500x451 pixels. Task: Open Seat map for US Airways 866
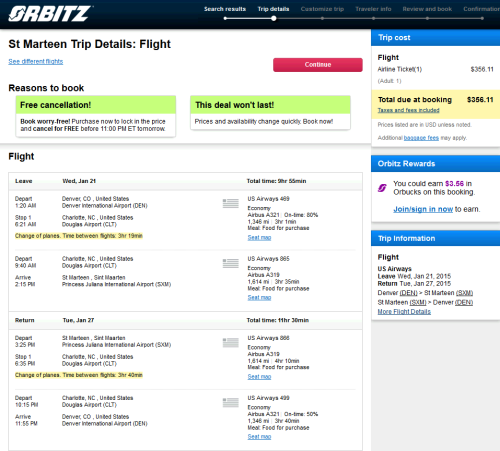pos(259,376)
